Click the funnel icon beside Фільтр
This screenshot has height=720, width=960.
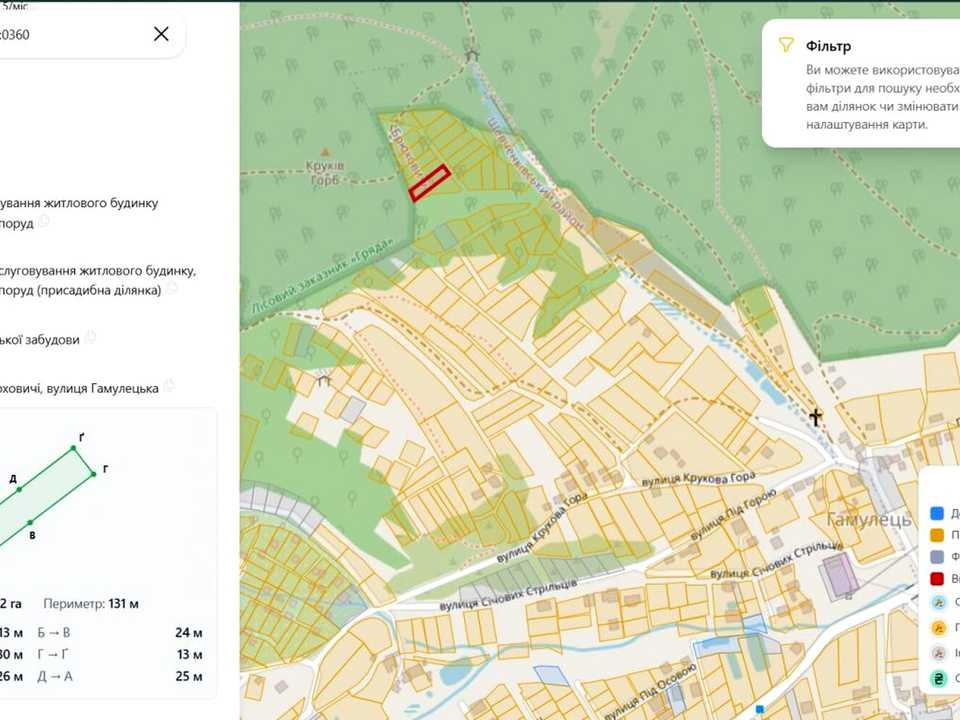pyautogui.click(x=785, y=45)
